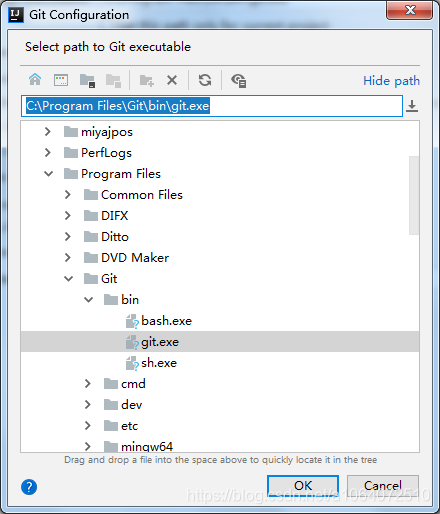Click the IntelliJ IDEA title bar icon
The width and height of the screenshot is (440, 514).
[x=16, y=15]
